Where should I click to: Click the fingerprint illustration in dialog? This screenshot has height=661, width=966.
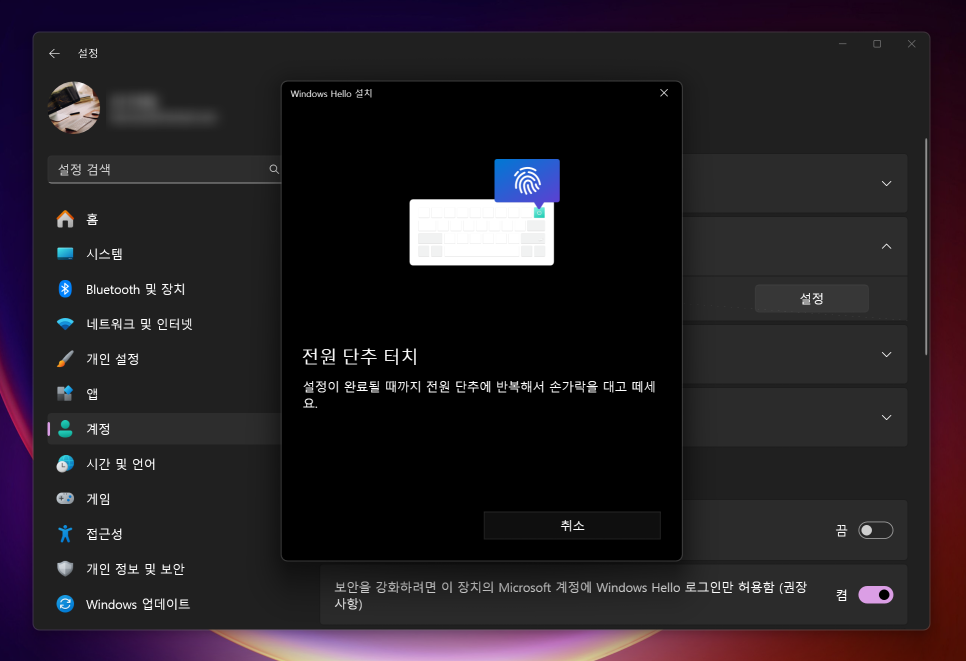click(x=527, y=181)
